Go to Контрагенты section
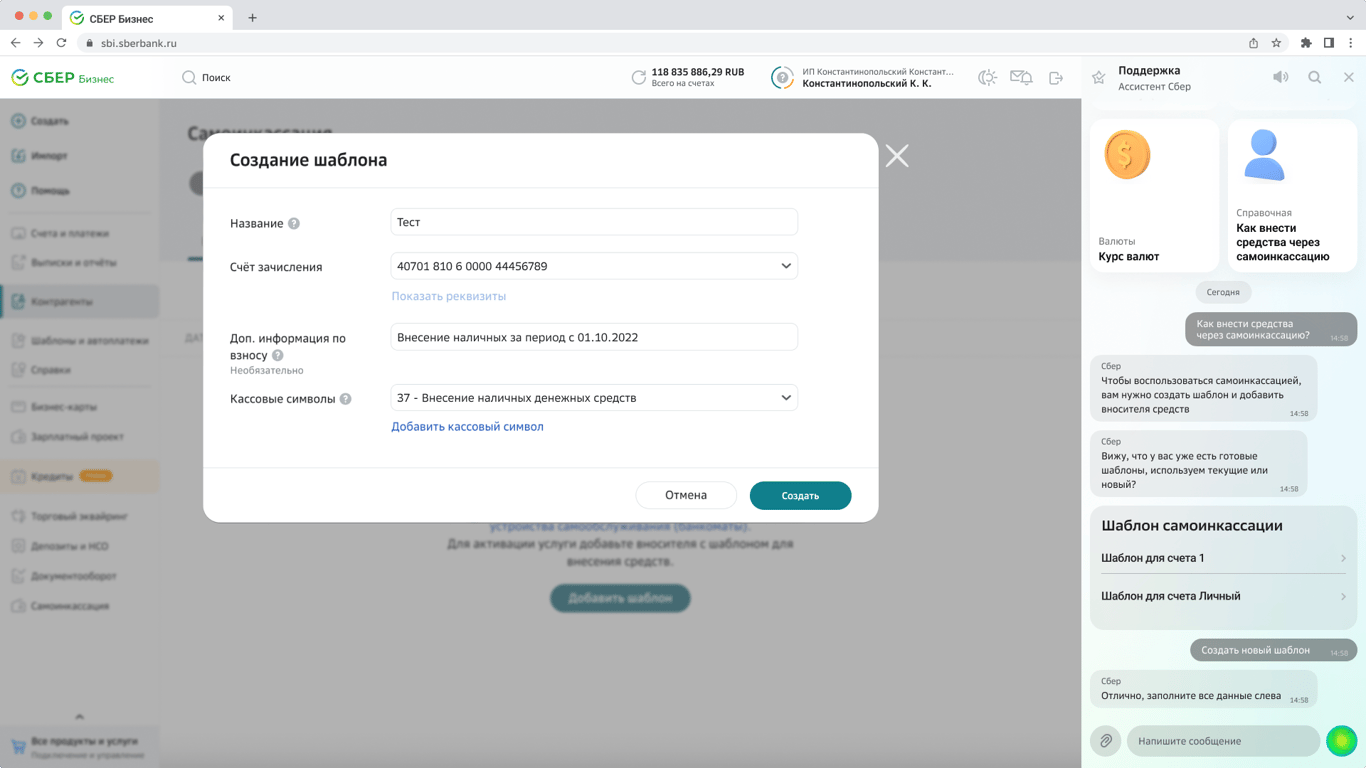The image size is (1366, 768). (79, 301)
